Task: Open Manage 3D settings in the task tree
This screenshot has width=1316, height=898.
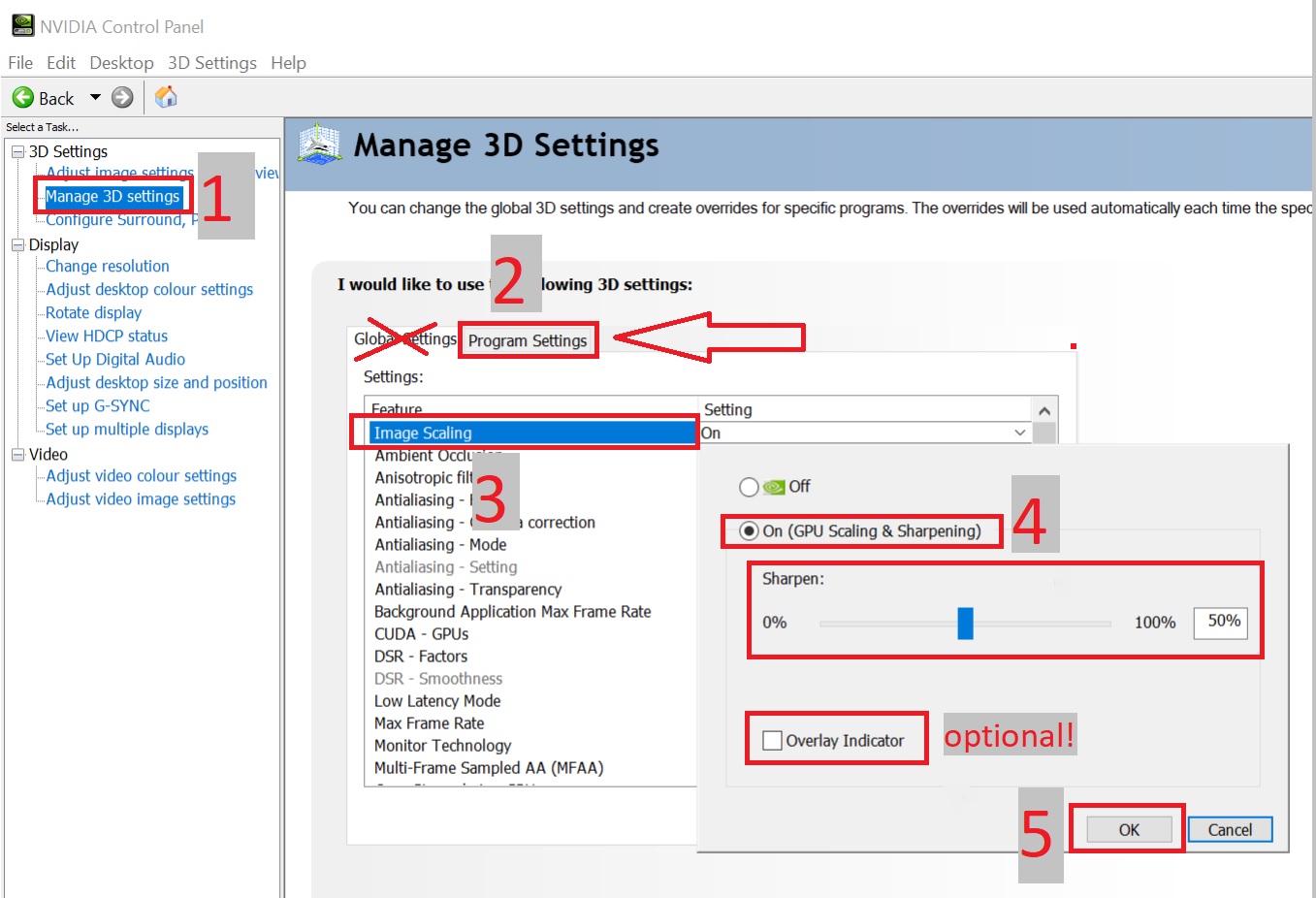Action: 112,197
